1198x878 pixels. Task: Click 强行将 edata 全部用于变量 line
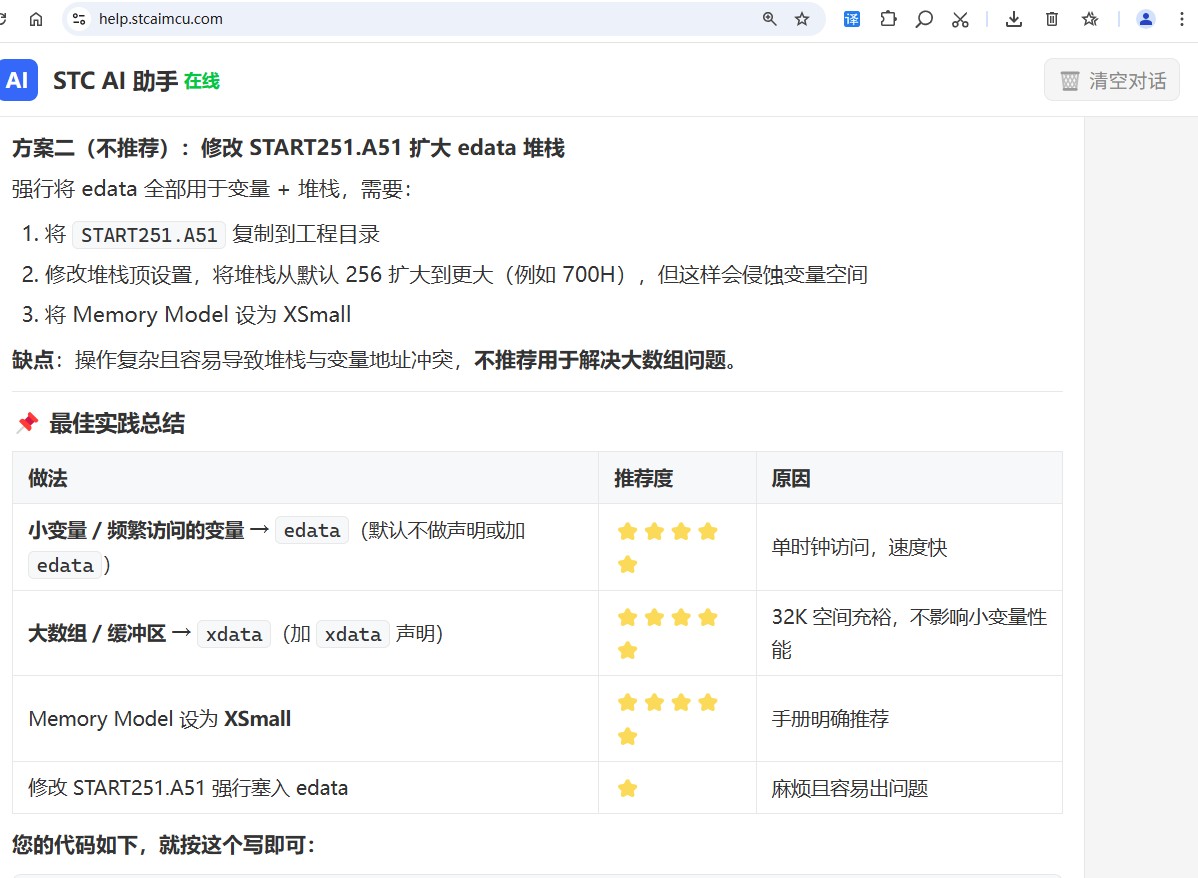211,189
